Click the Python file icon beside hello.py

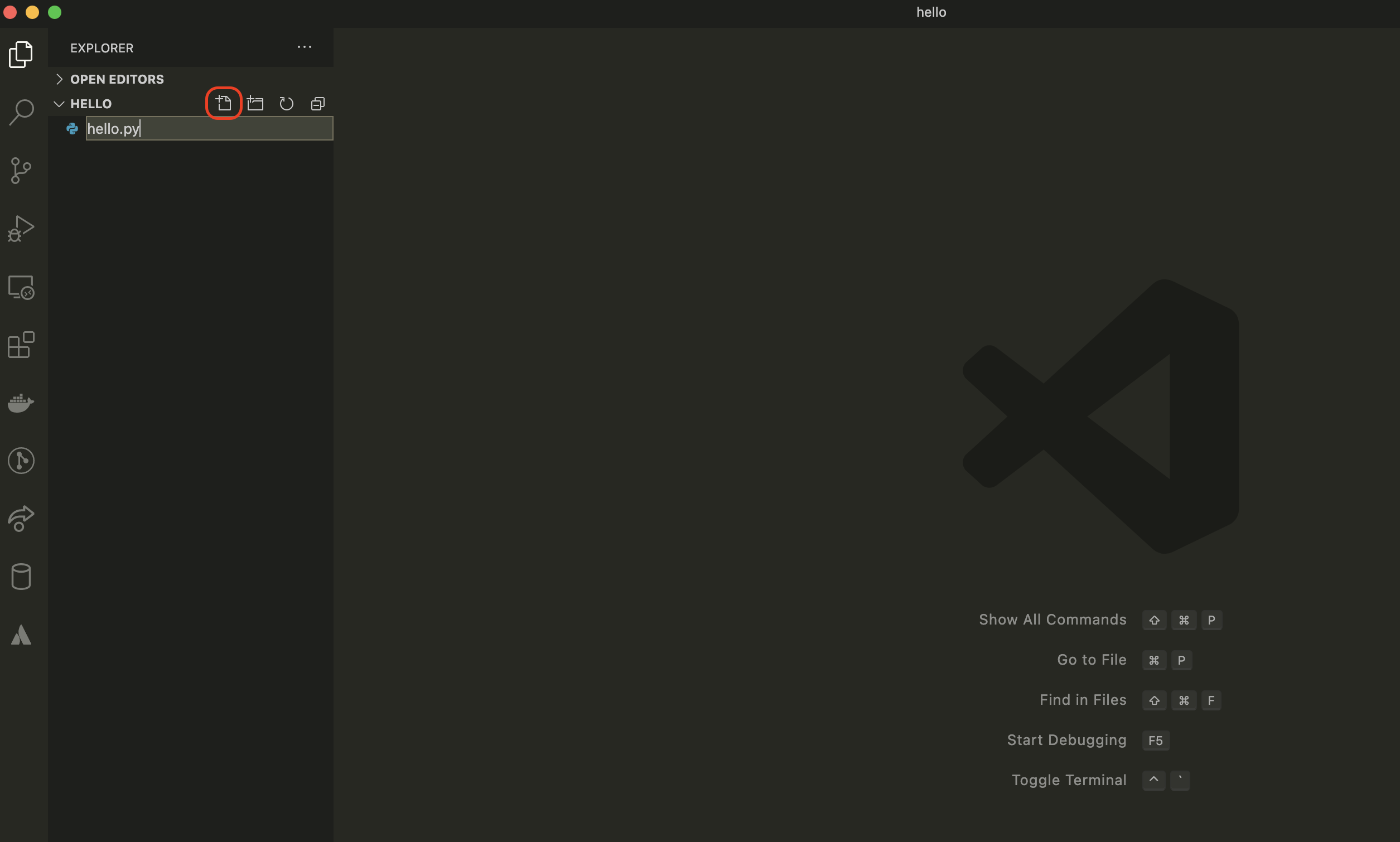[x=72, y=129]
